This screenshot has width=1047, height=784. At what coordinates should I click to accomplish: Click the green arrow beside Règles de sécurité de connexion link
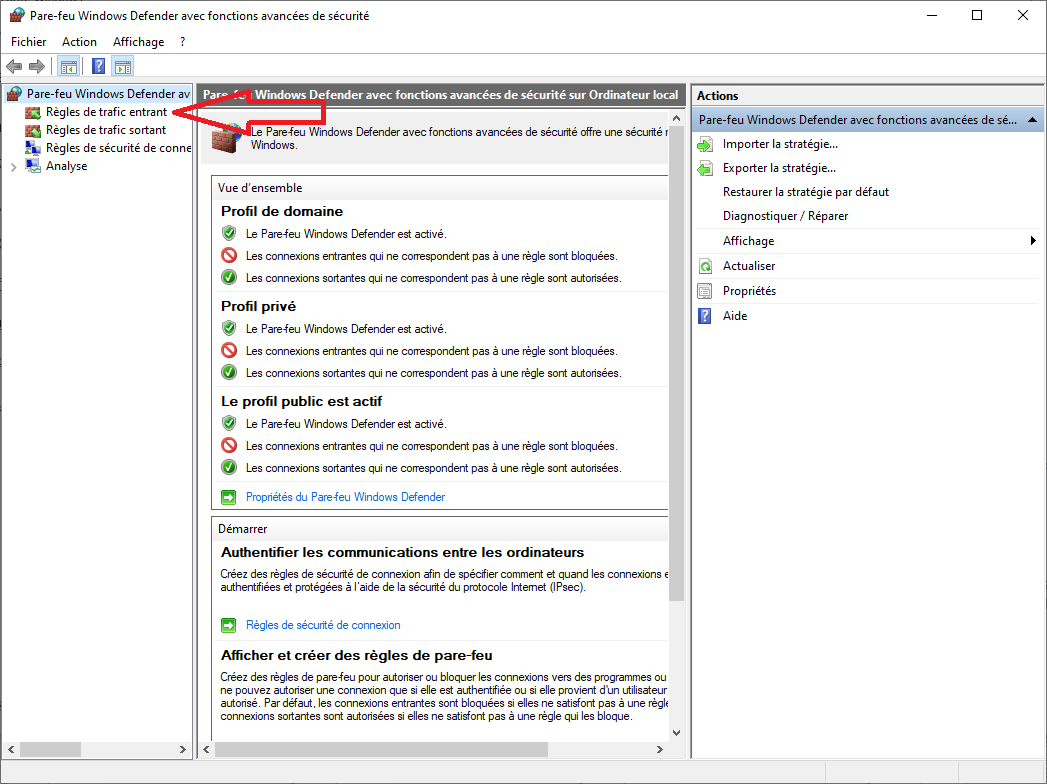tap(228, 625)
